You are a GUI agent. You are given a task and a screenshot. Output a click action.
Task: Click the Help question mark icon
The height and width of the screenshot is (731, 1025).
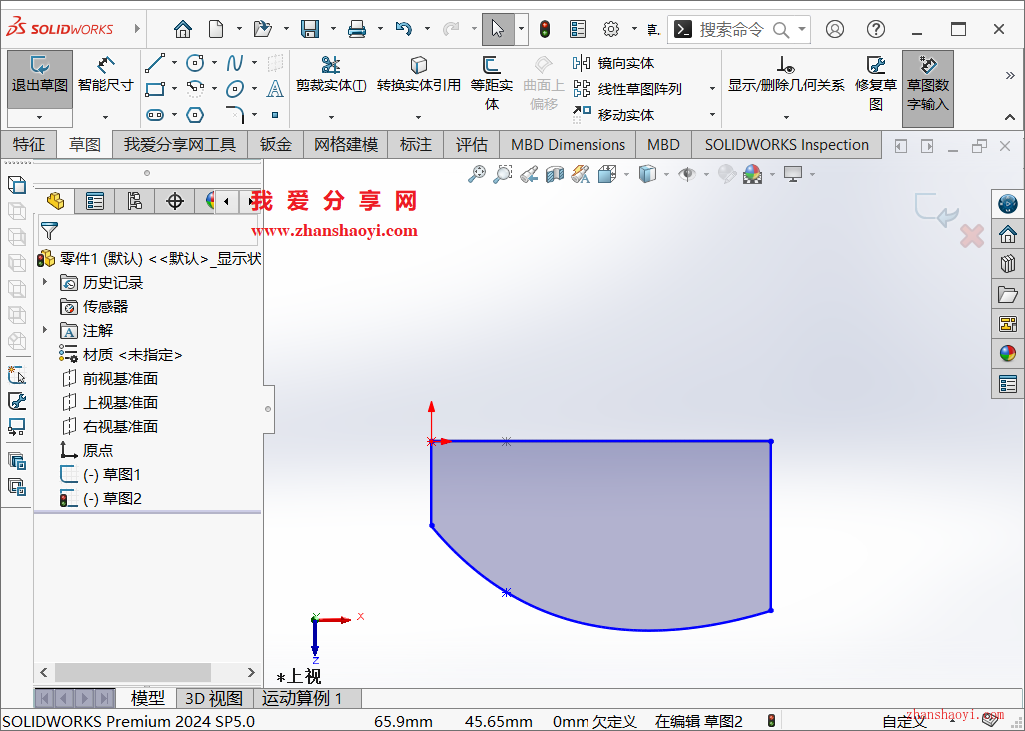(876, 29)
